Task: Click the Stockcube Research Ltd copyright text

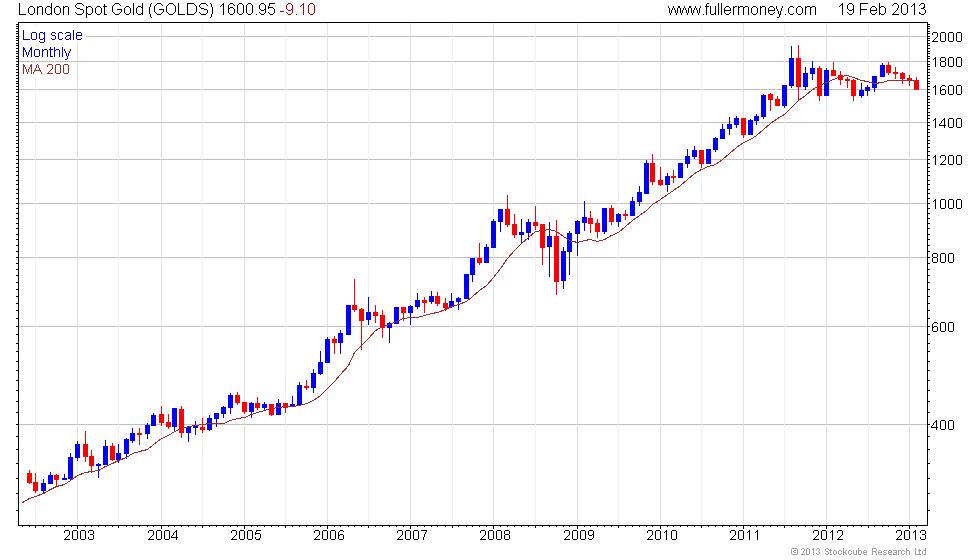Action: pos(858,552)
